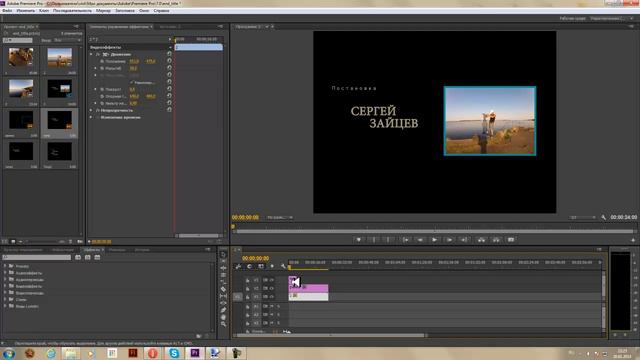Screen dimensions: 640x360
Task: Expand Time Remapping effect group
Action: tap(91, 117)
